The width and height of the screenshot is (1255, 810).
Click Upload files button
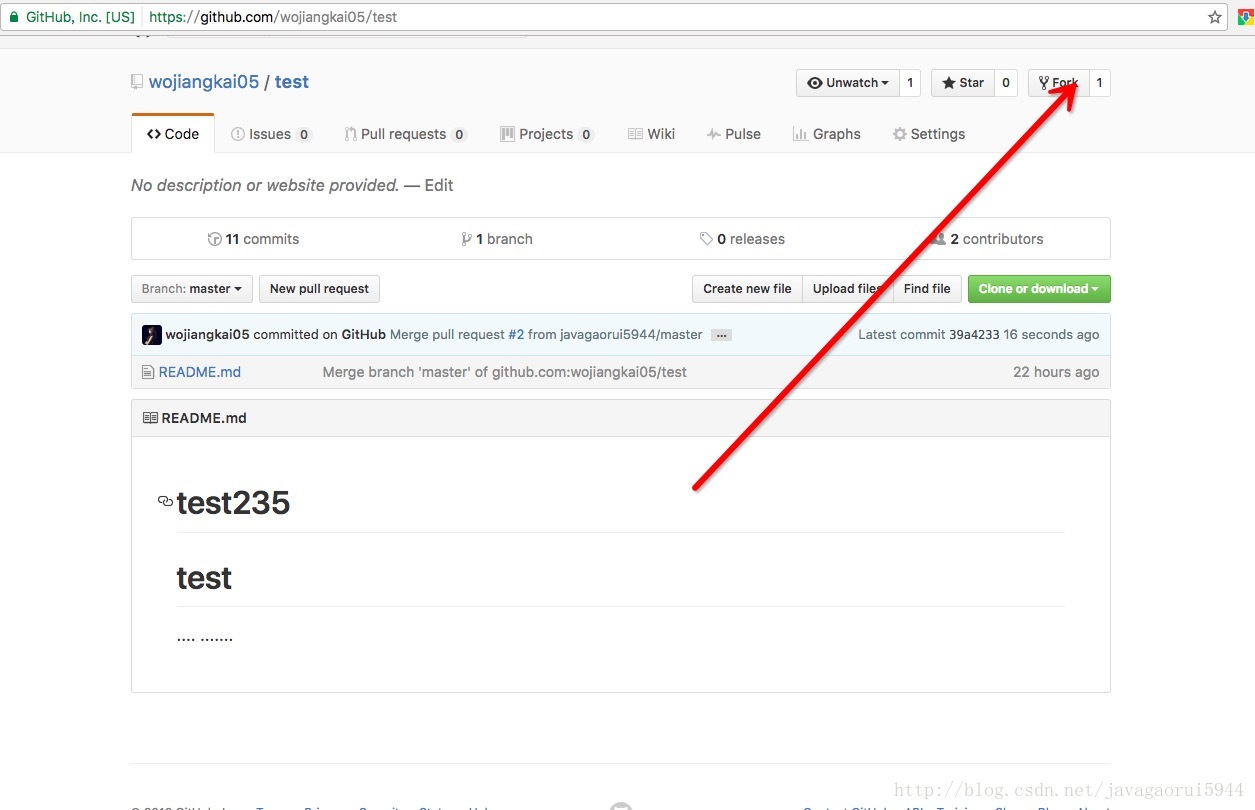tap(848, 289)
